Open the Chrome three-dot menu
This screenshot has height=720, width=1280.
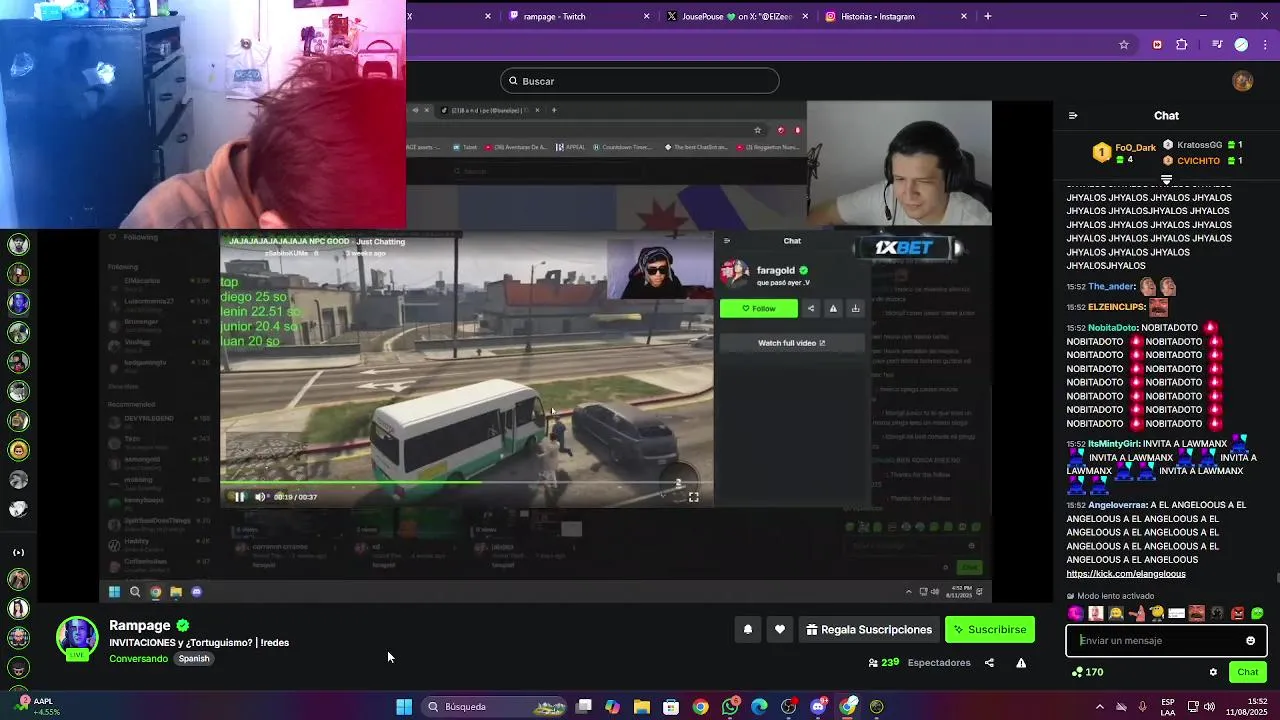[1264, 44]
